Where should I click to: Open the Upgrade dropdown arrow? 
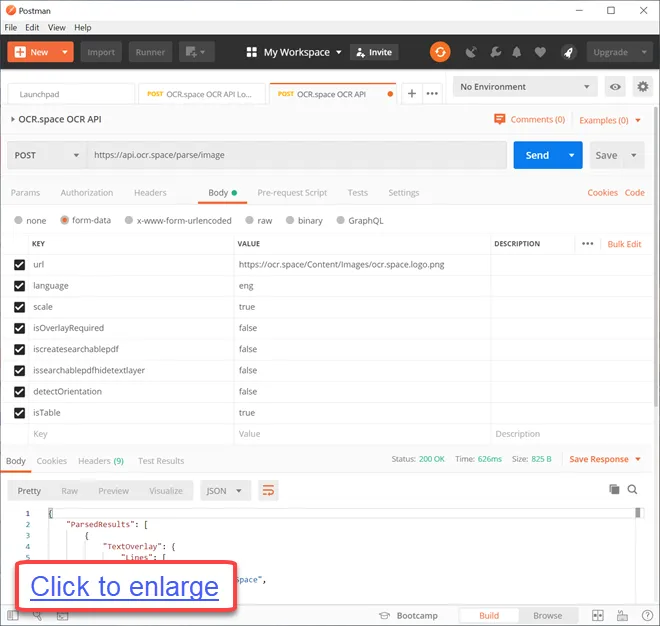pos(644,52)
